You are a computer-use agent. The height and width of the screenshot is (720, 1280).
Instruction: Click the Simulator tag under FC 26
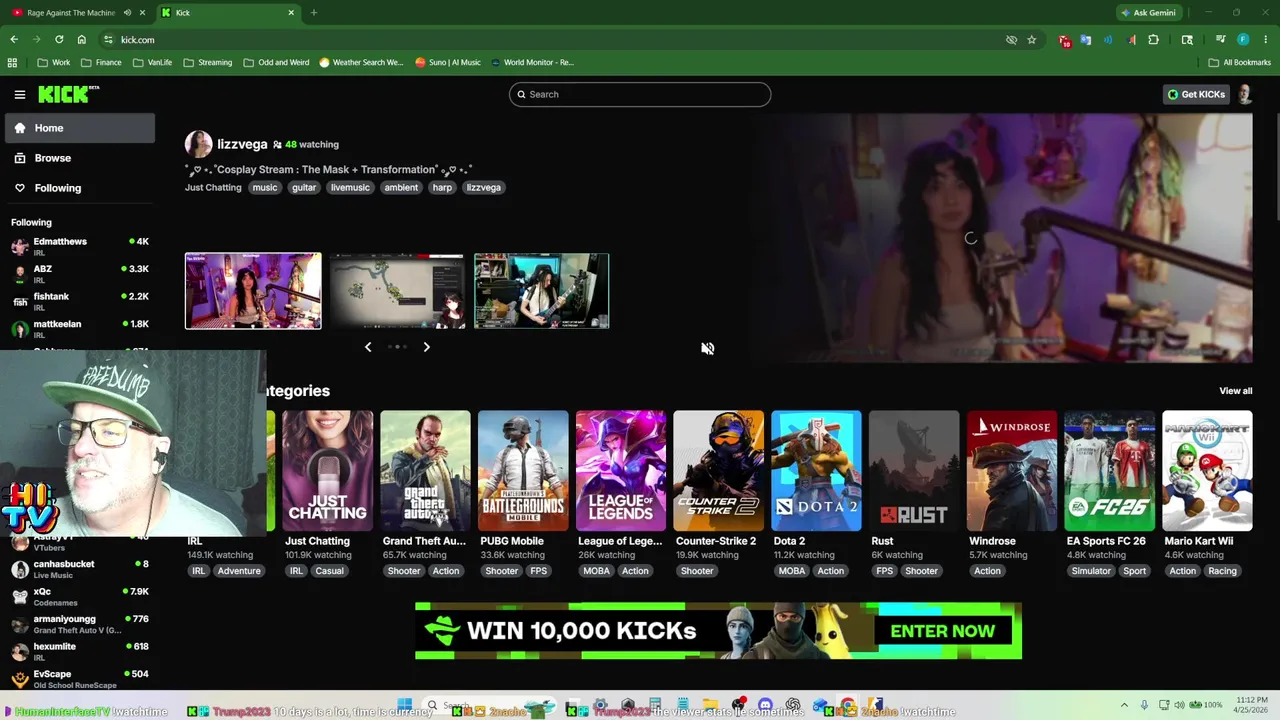point(1091,571)
